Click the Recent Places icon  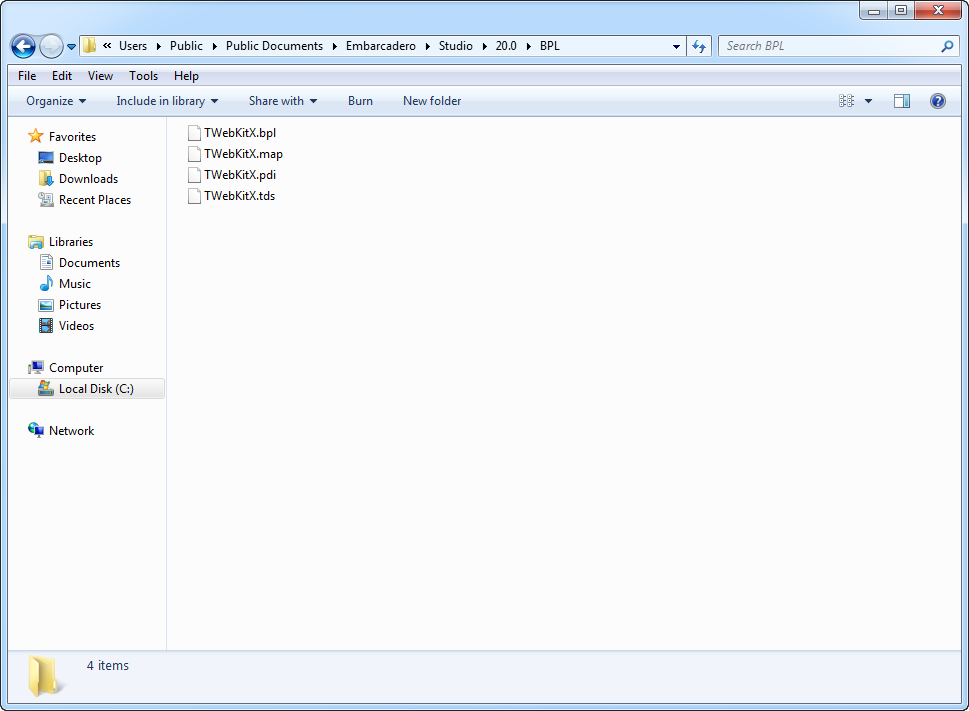[x=46, y=200]
